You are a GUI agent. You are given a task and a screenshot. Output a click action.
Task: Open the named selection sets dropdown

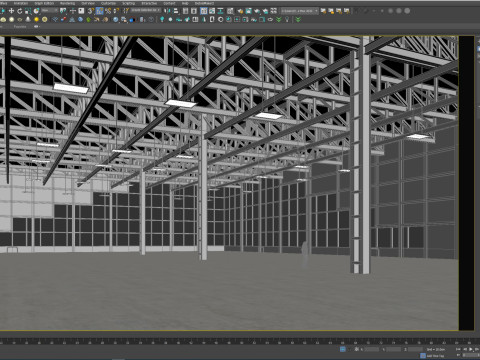coord(146,10)
